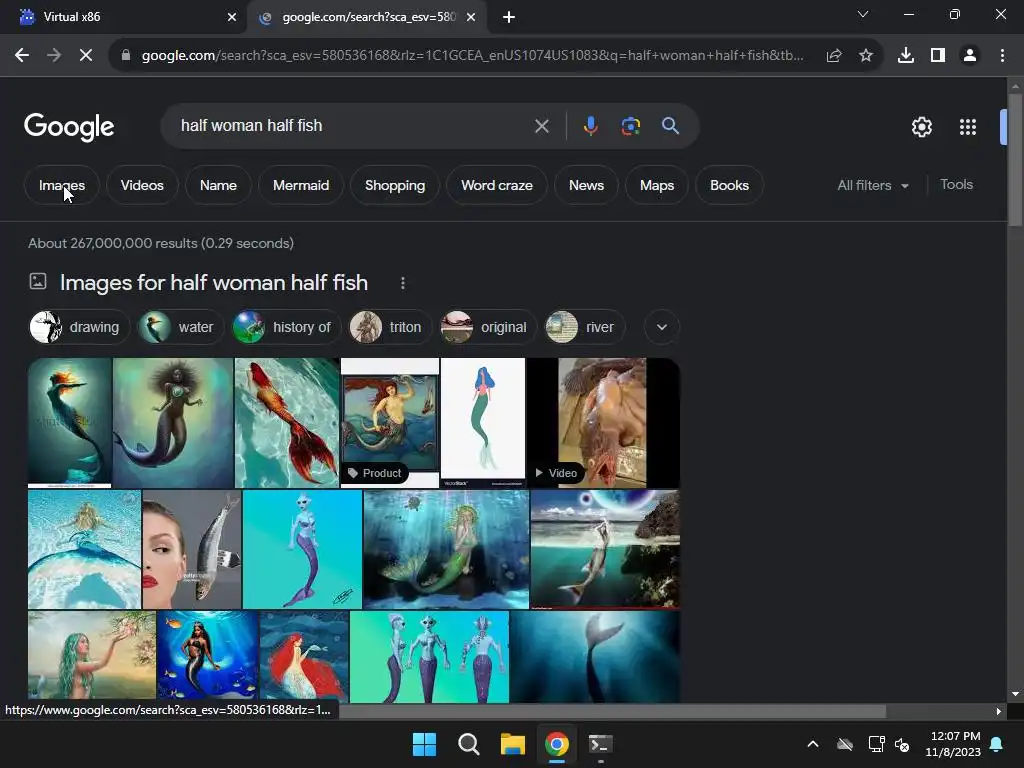Refine images by history of chip
This screenshot has width=1024, height=768.
[286, 327]
